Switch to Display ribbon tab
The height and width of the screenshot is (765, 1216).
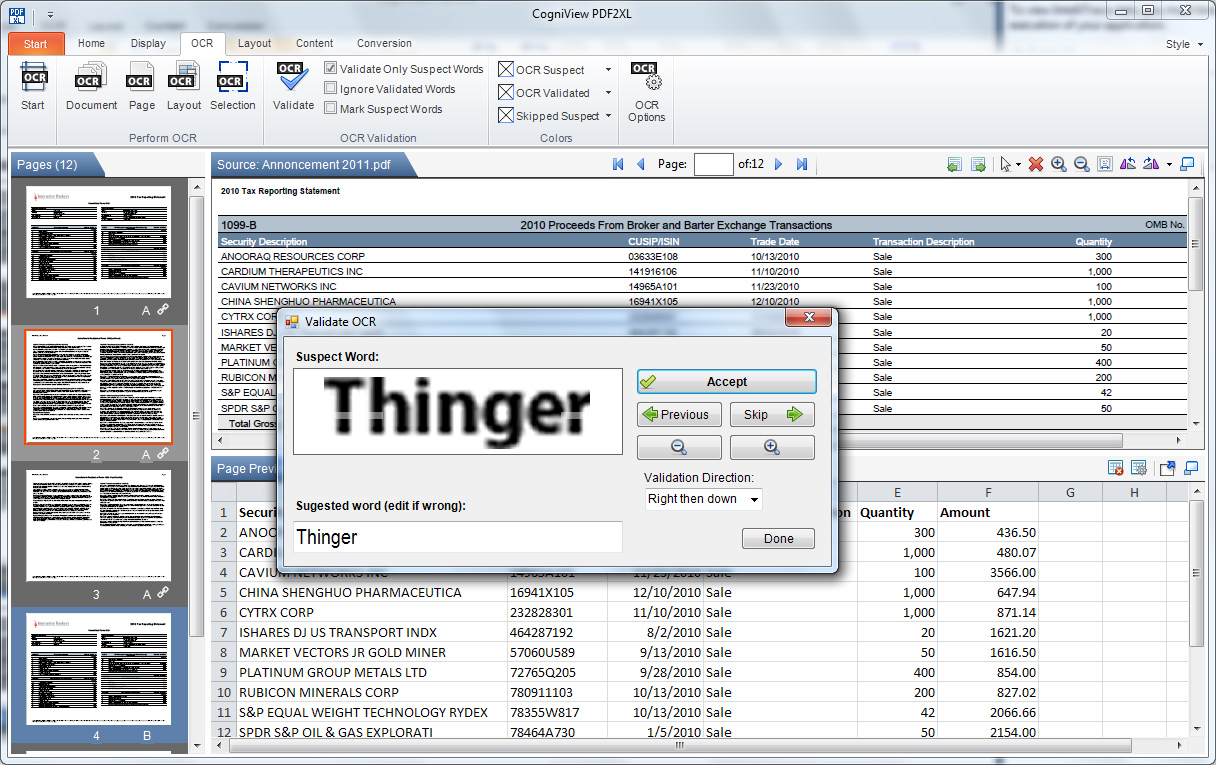click(148, 43)
